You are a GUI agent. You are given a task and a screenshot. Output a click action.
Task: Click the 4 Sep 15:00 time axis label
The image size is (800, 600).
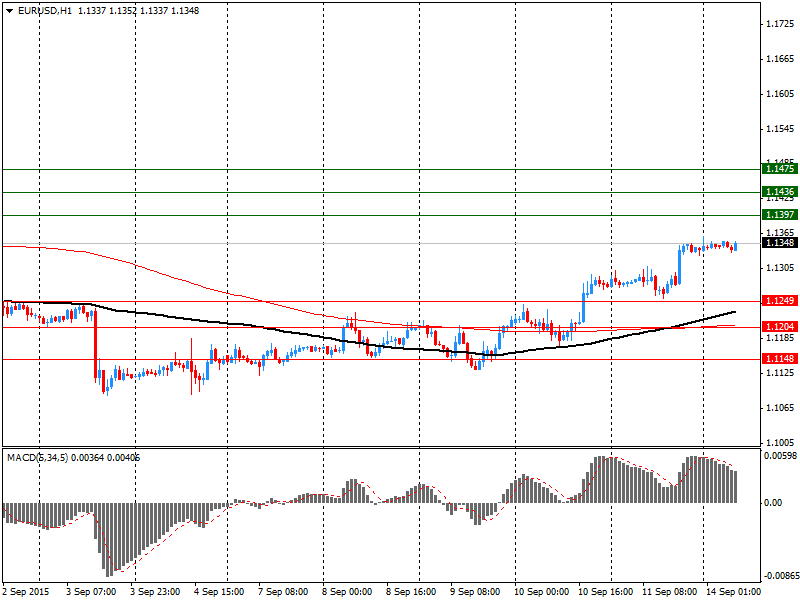[219, 592]
